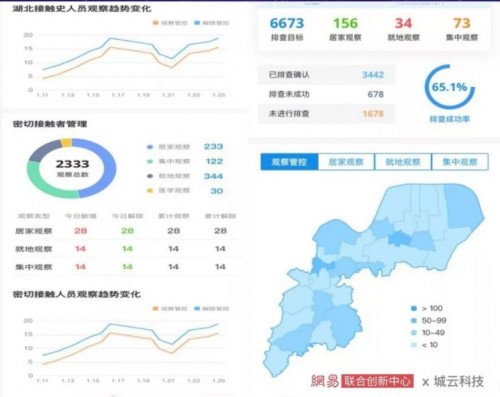Click the 10–49 map legend swatch
Viewport: 500px width, 397px height.
[x=414, y=333]
